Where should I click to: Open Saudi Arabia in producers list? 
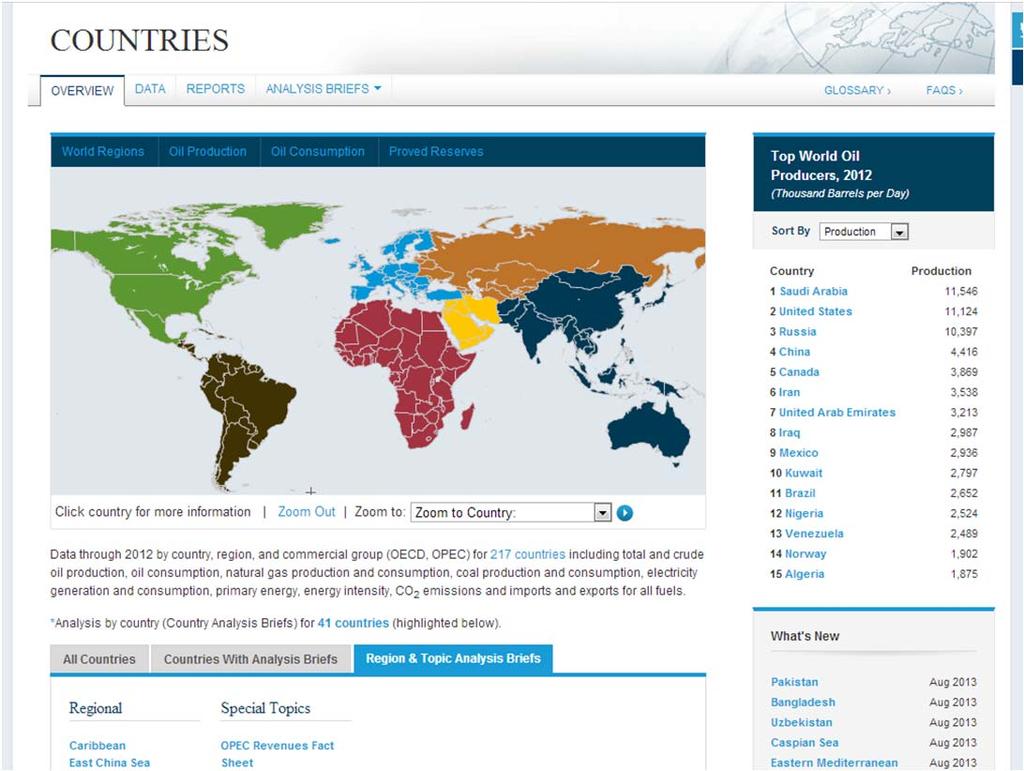tap(813, 291)
